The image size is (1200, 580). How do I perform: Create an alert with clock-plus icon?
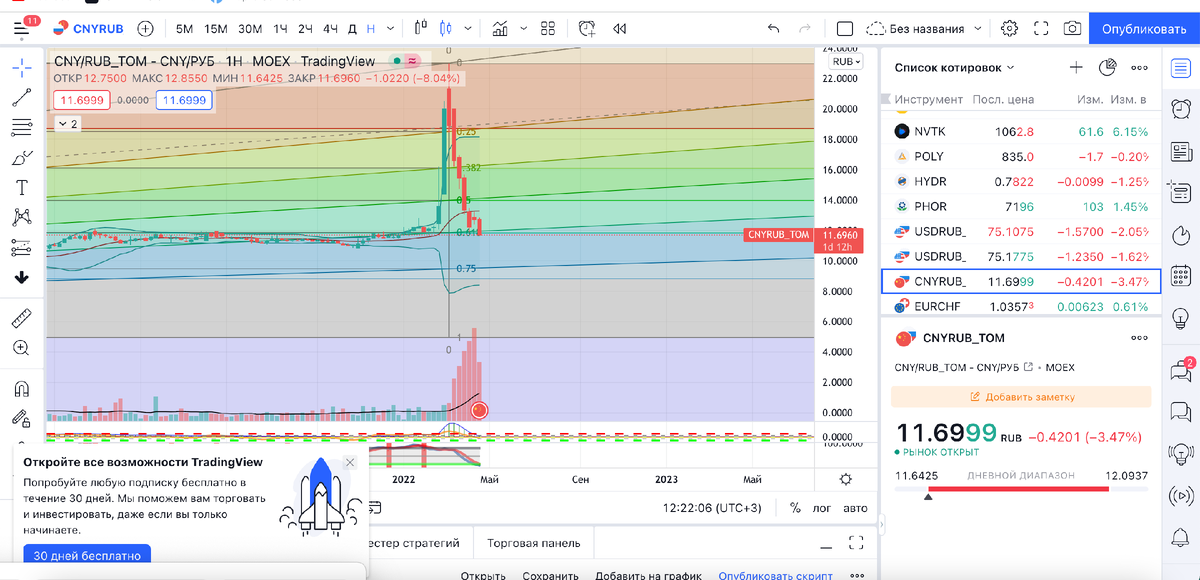tap(587, 29)
